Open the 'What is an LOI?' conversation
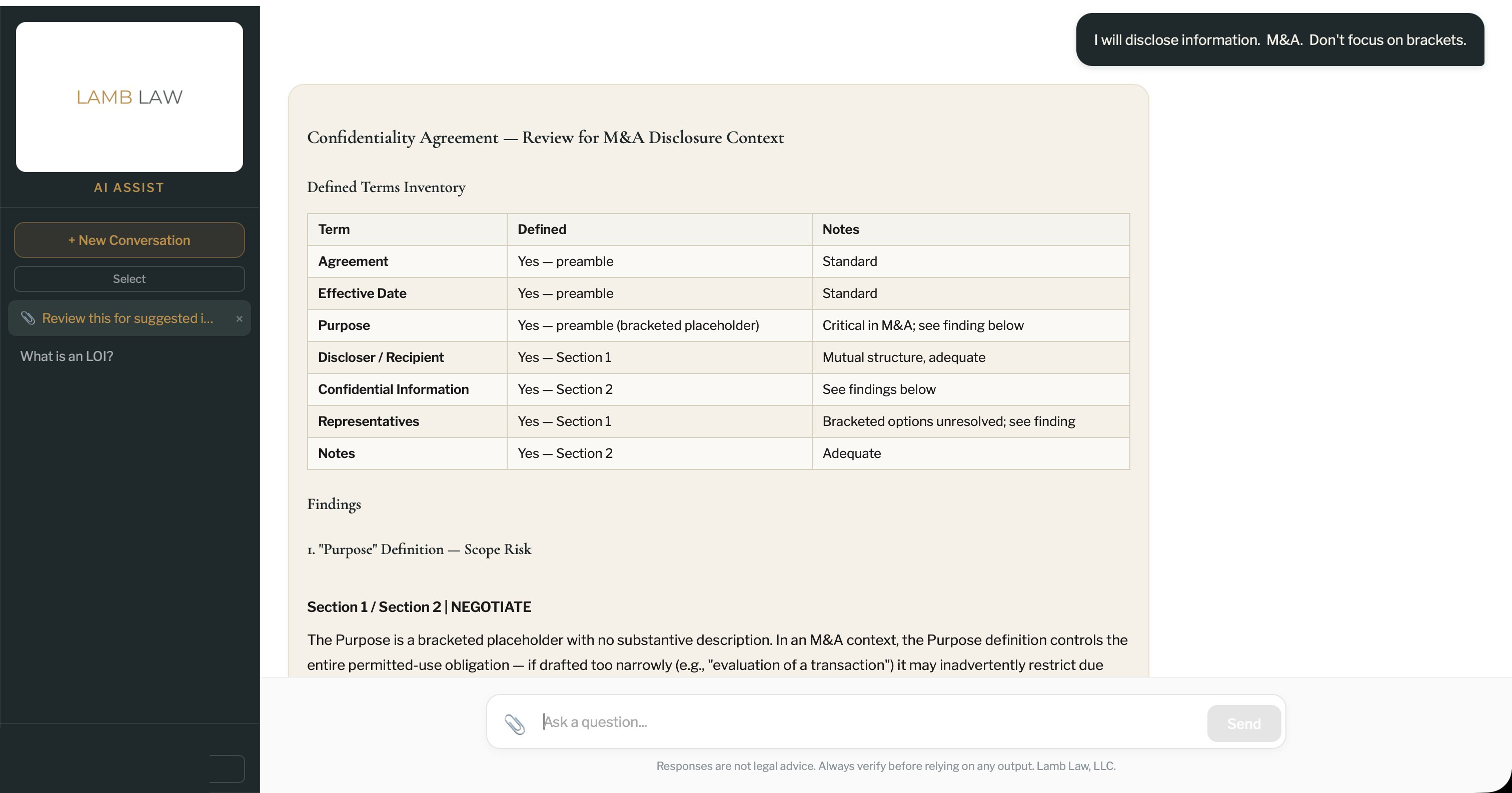The width and height of the screenshot is (1512, 793). 67,355
